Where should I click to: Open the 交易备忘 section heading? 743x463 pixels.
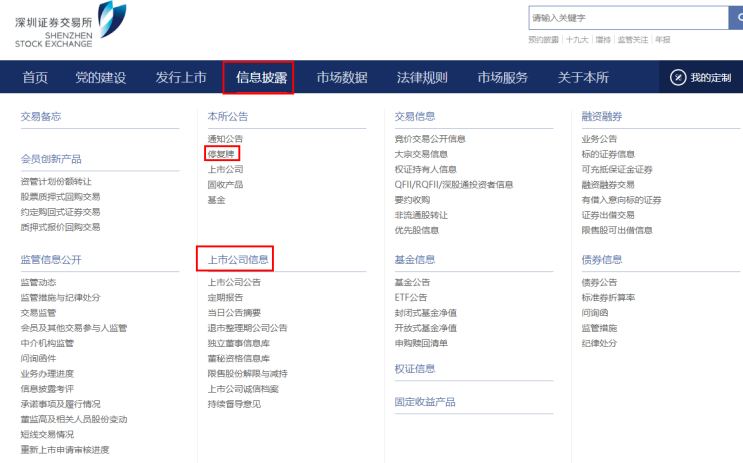(41, 117)
